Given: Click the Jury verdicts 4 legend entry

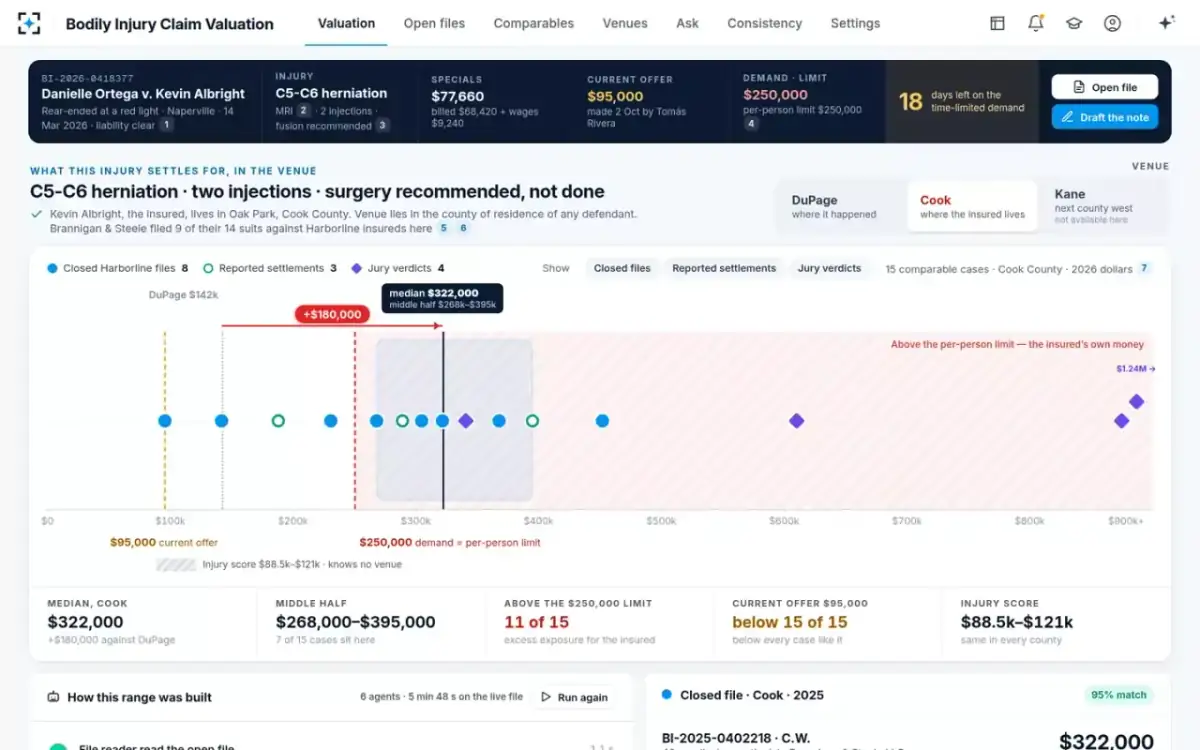Looking at the screenshot, I should pos(396,268).
